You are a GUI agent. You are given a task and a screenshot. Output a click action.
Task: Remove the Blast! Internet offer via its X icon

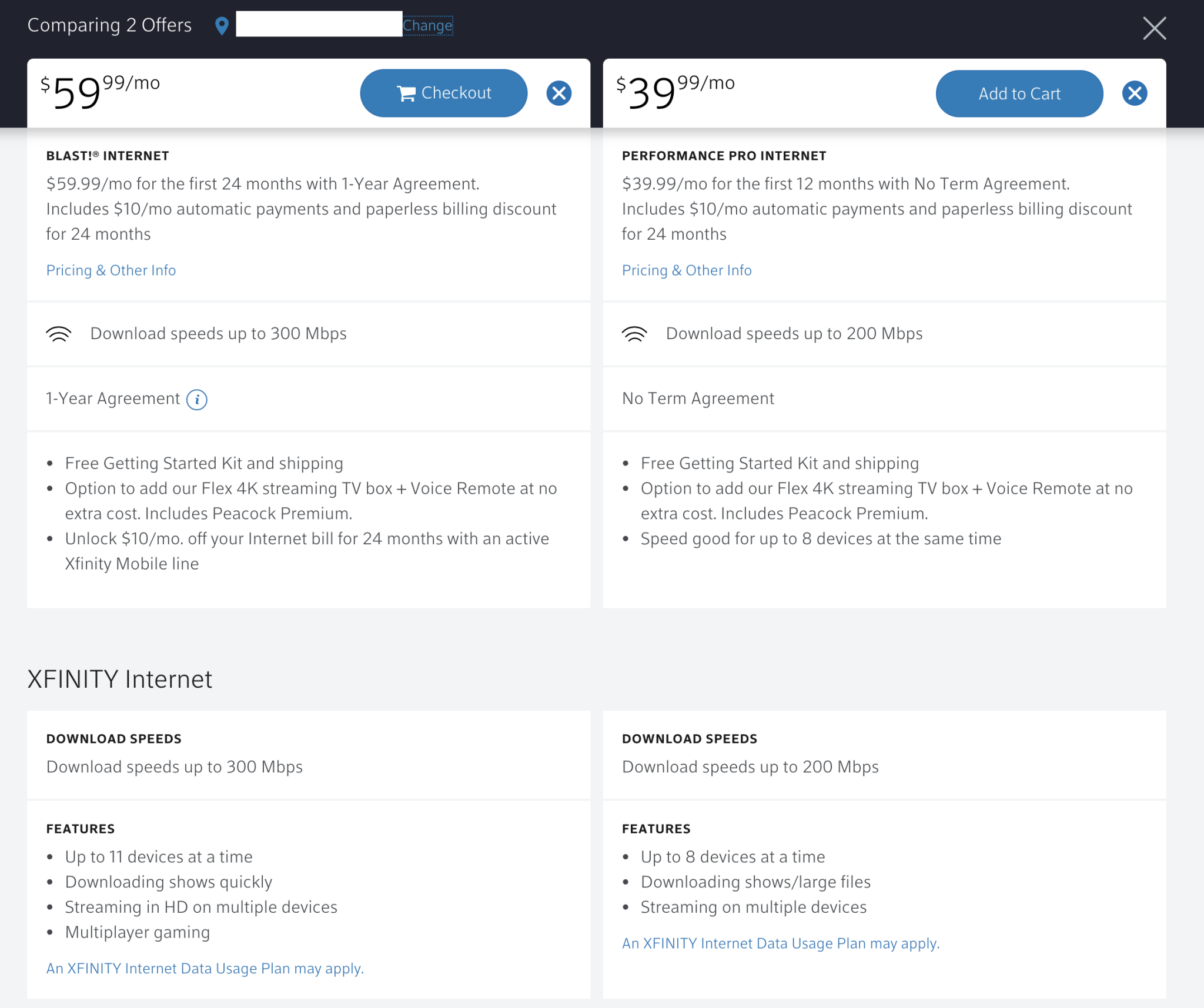coord(558,92)
